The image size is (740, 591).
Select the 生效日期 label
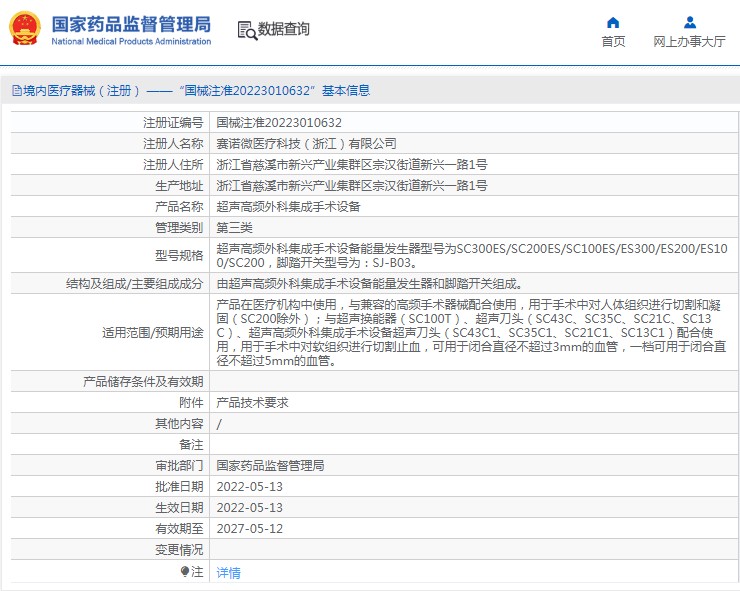point(179,507)
